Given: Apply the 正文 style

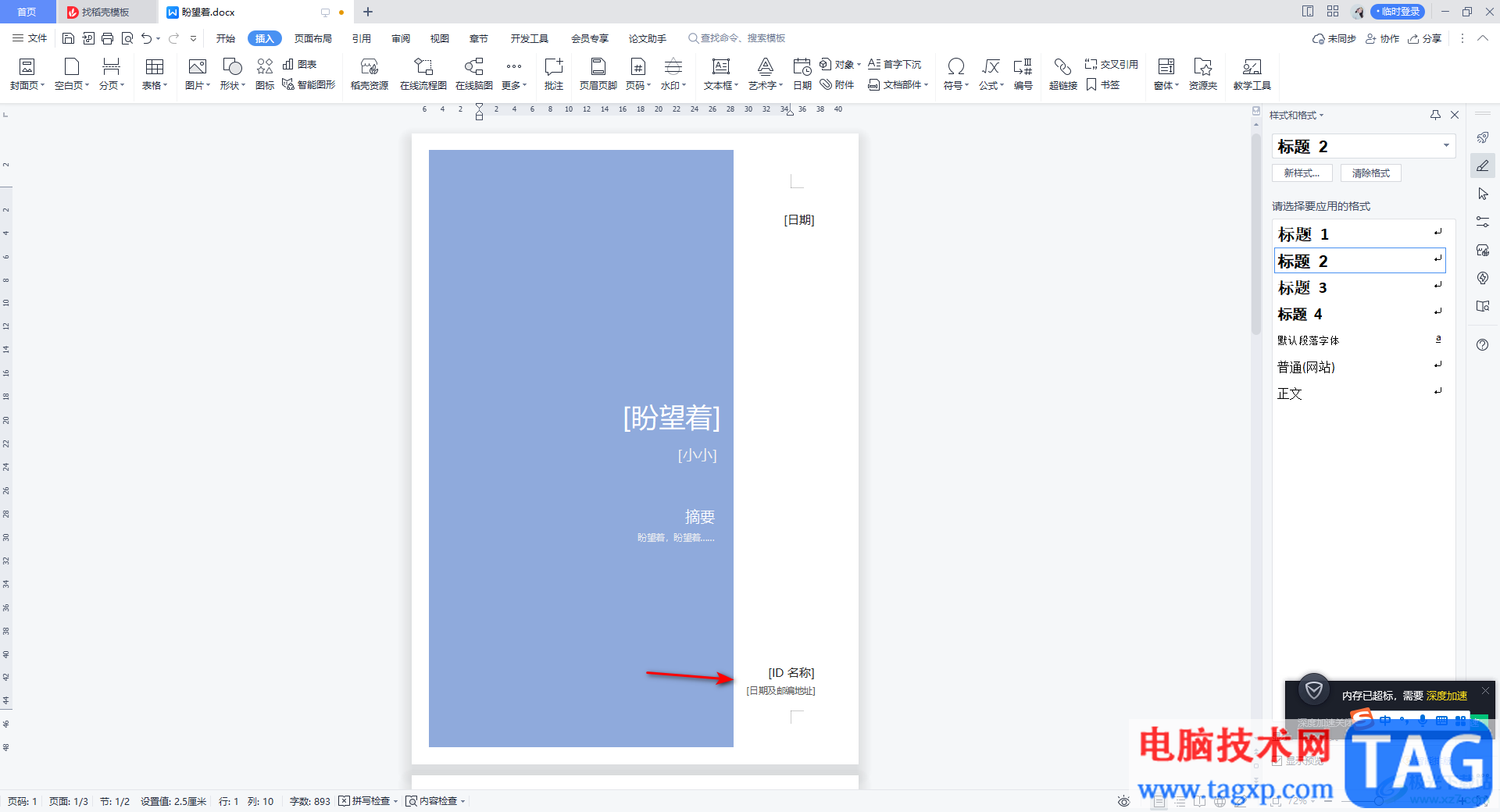Looking at the screenshot, I should point(1359,394).
